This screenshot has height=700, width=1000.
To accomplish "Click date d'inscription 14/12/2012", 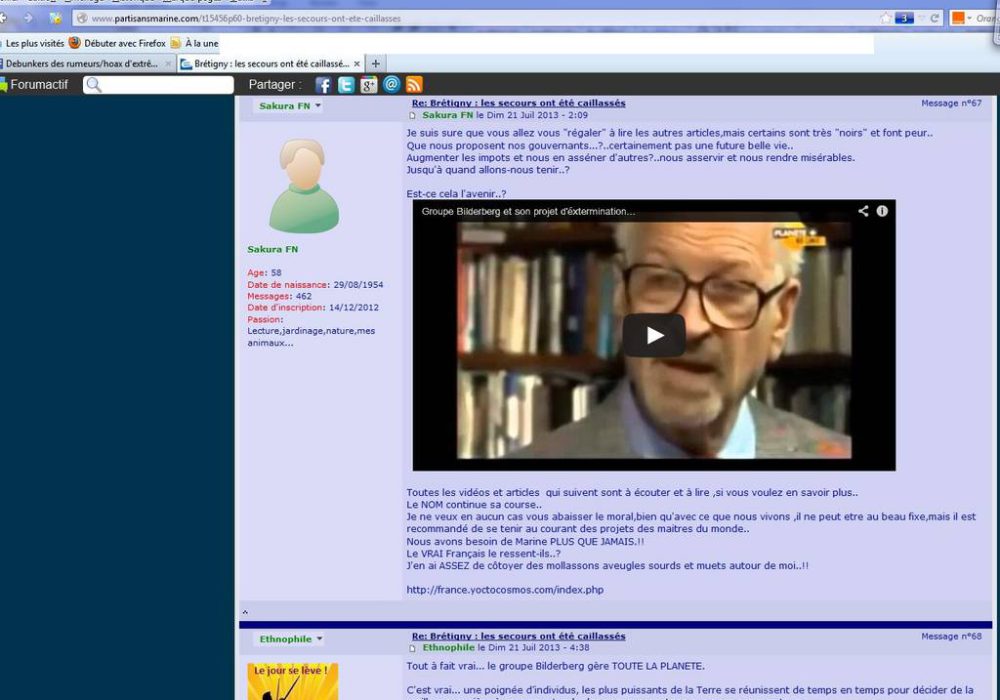I will [x=312, y=307].
